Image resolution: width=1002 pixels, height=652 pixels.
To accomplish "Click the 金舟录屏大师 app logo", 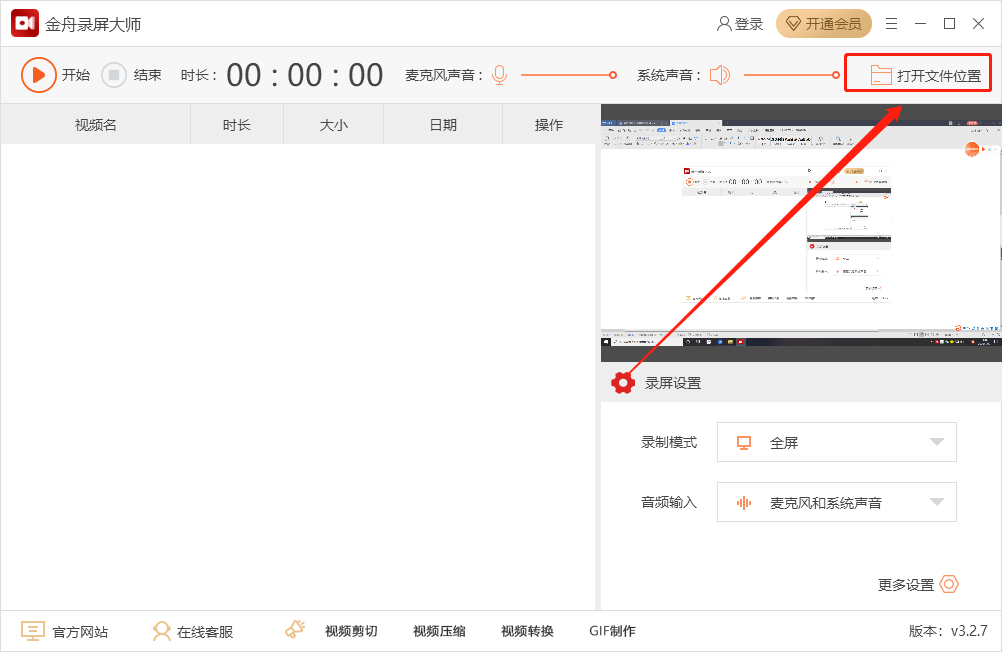I will coord(25,24).
